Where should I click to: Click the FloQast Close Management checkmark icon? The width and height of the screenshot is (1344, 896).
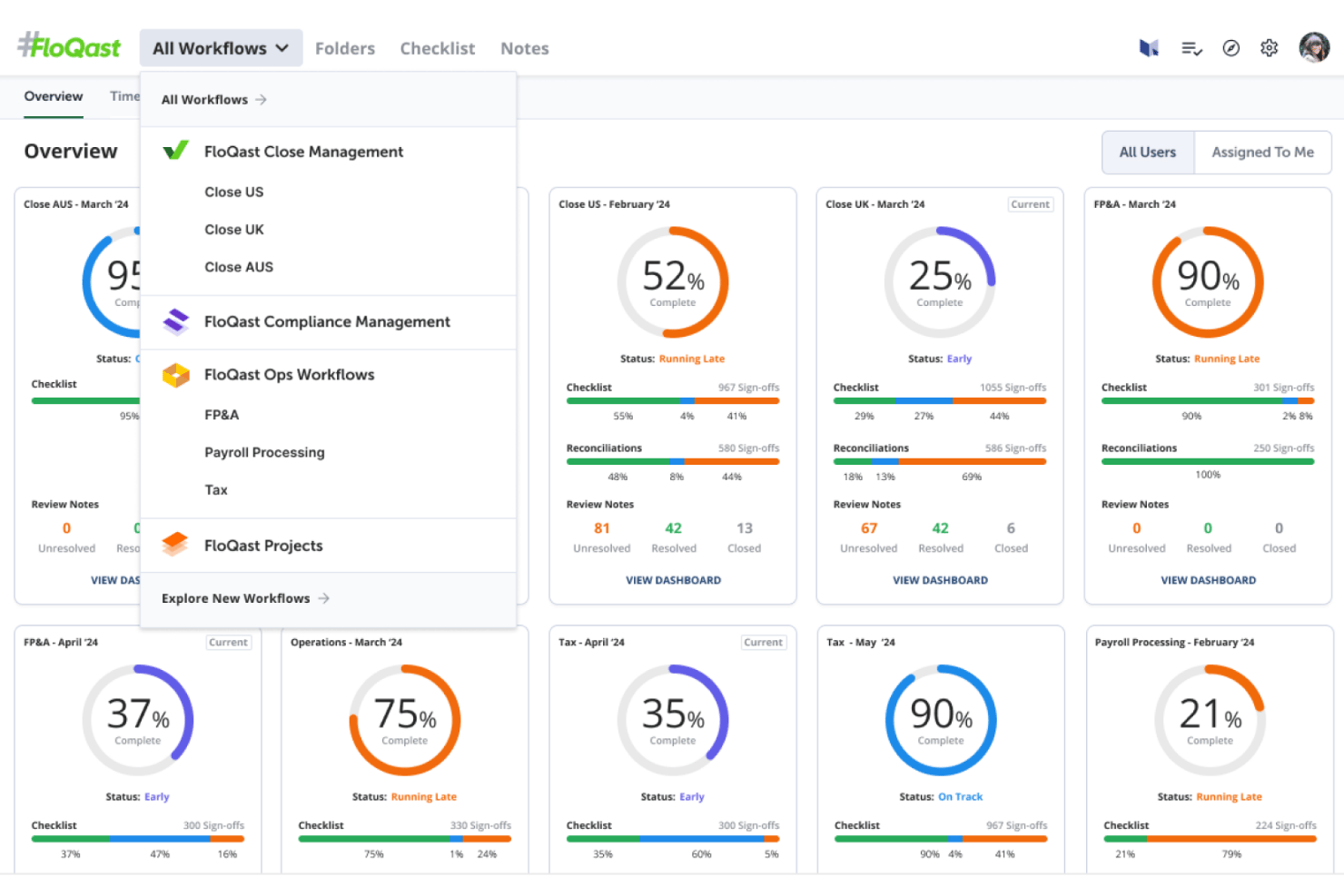175,151
